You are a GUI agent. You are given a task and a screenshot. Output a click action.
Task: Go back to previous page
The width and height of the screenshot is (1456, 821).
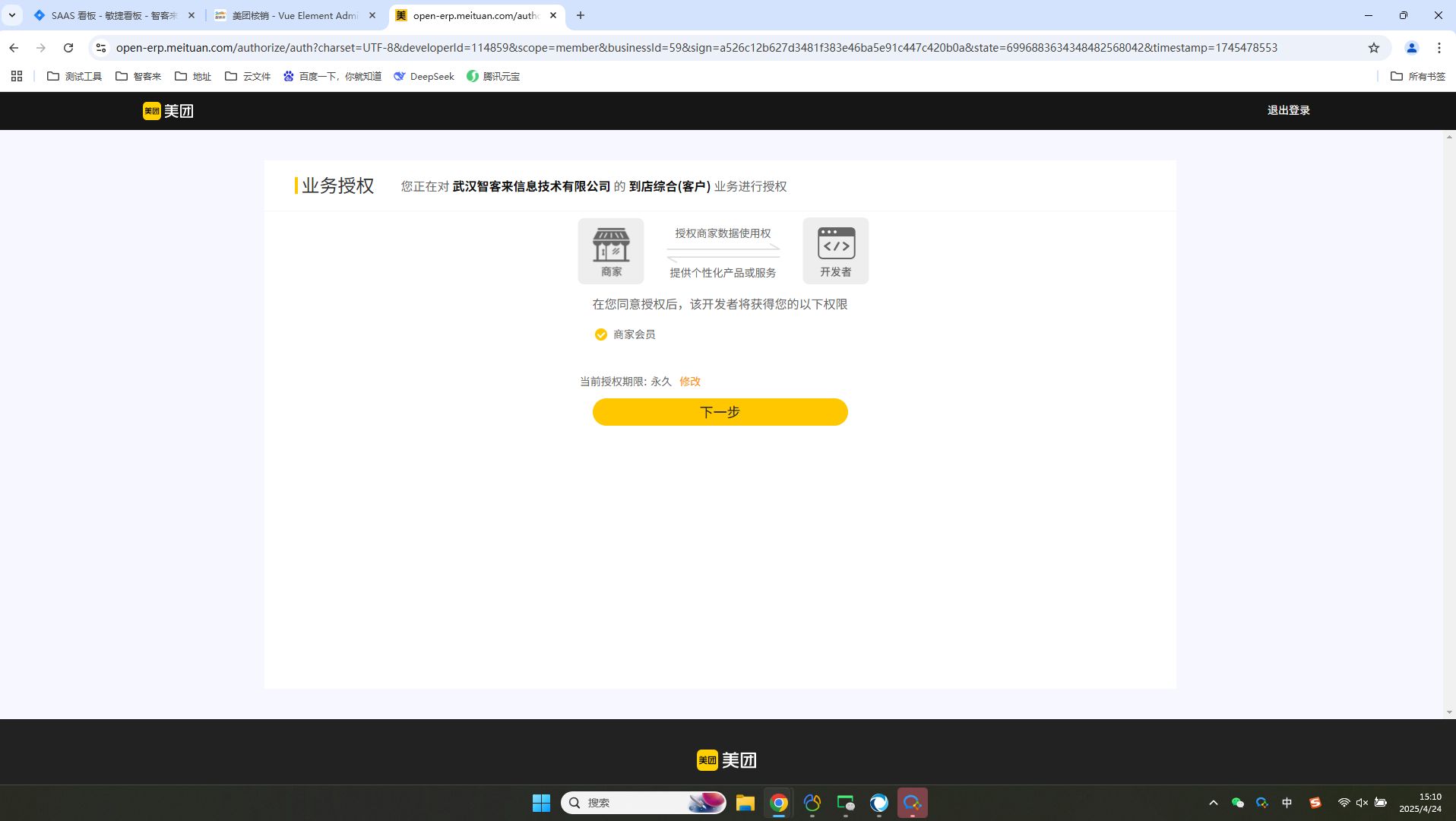14,48
